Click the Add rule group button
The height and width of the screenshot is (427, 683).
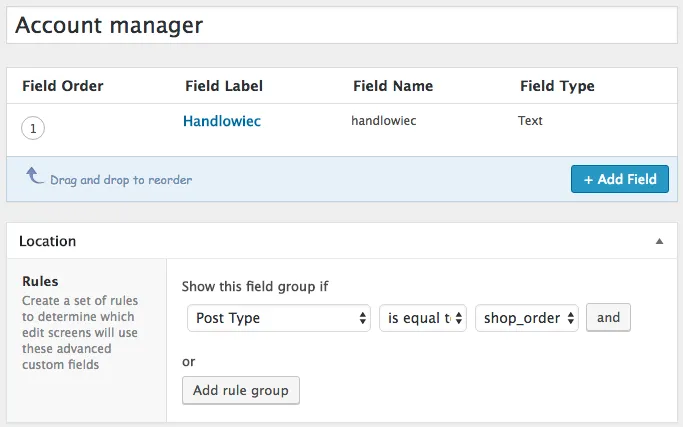point(240,390)
